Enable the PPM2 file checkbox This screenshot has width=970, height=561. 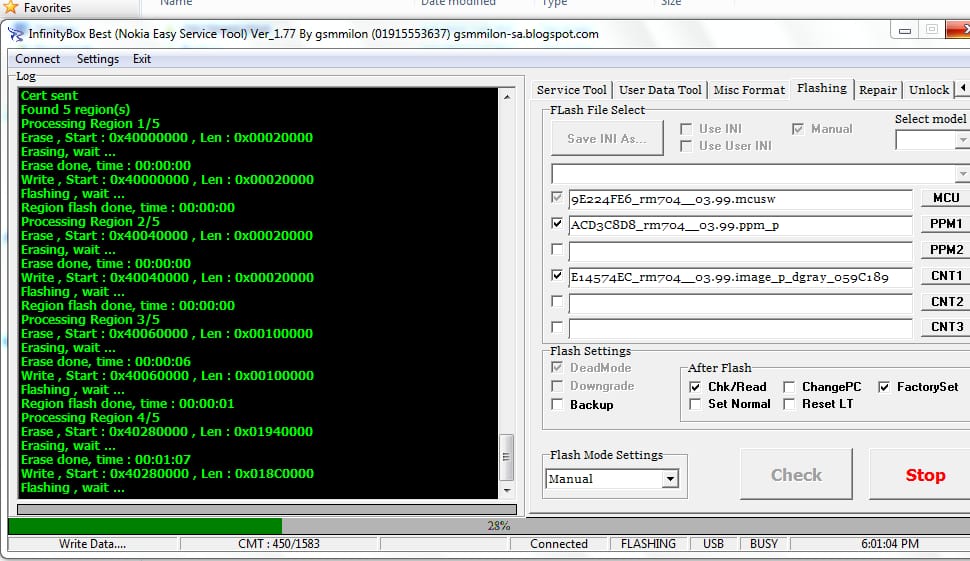(x=557, y=249)
